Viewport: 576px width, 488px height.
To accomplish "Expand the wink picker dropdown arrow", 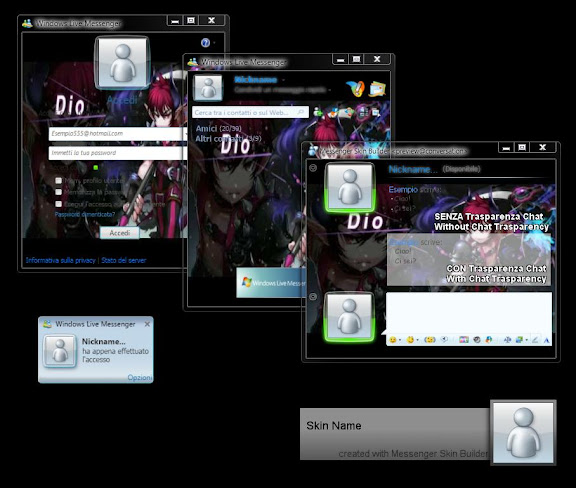I will pos(417,340).
